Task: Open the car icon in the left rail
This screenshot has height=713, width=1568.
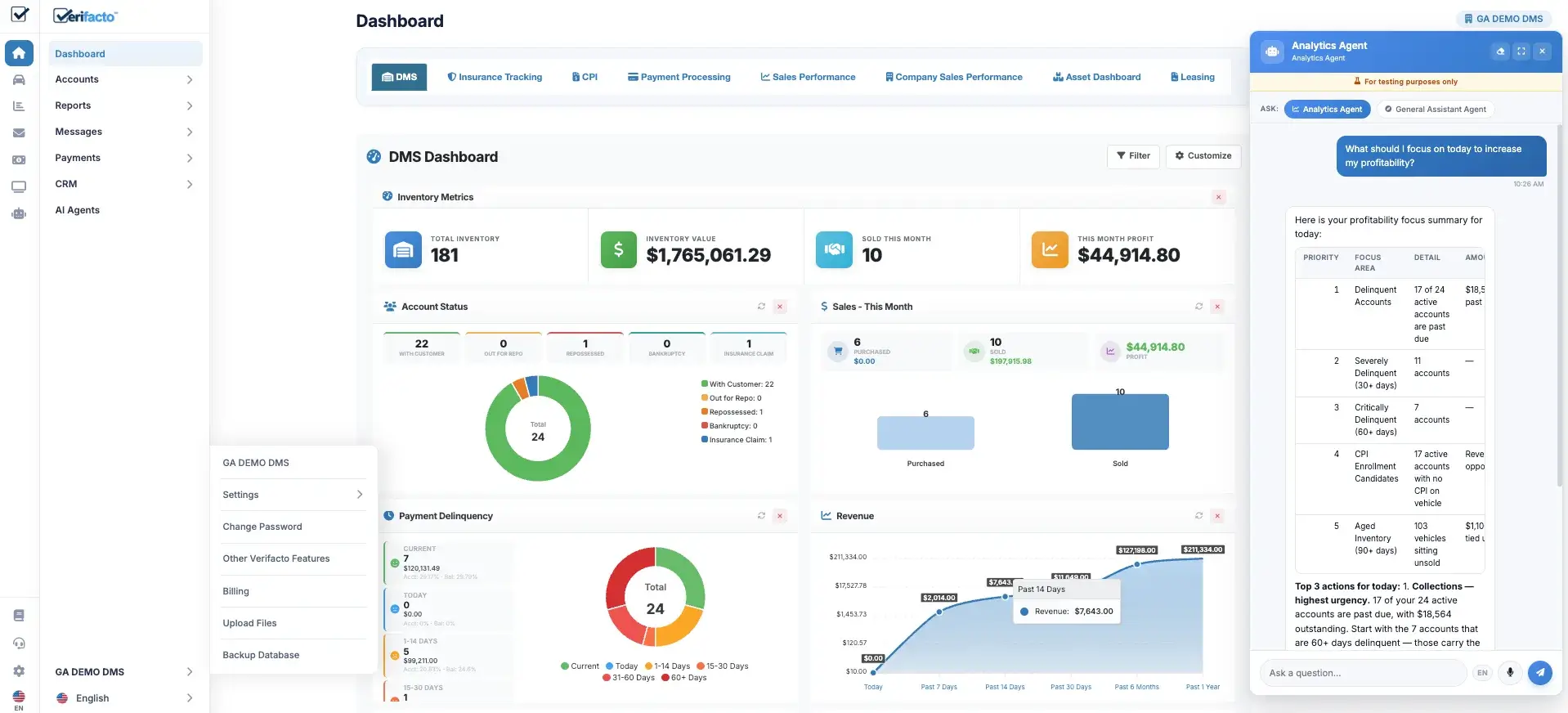Action: click(19, 79)
